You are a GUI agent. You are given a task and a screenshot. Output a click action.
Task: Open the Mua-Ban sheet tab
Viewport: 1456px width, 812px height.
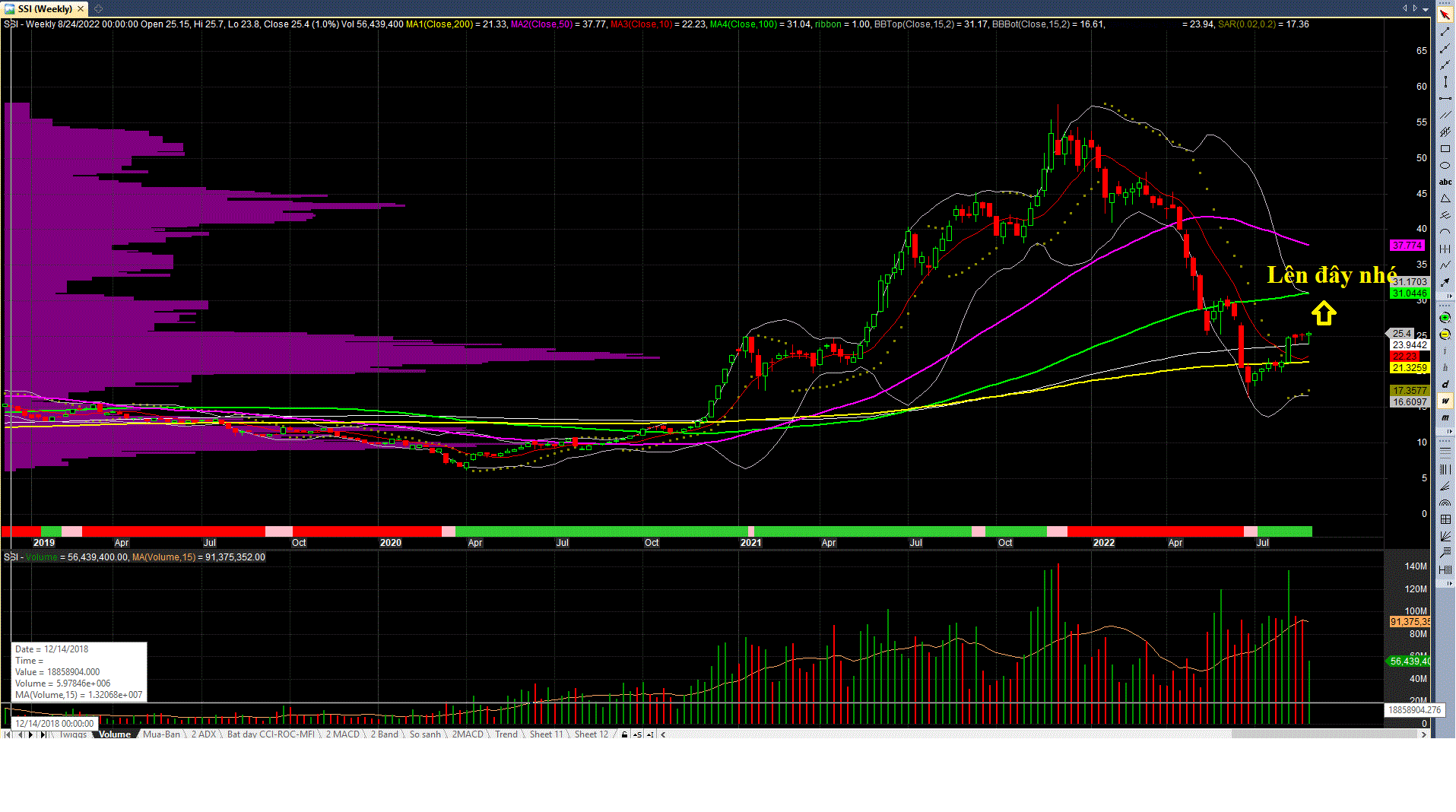pos(161,734)
